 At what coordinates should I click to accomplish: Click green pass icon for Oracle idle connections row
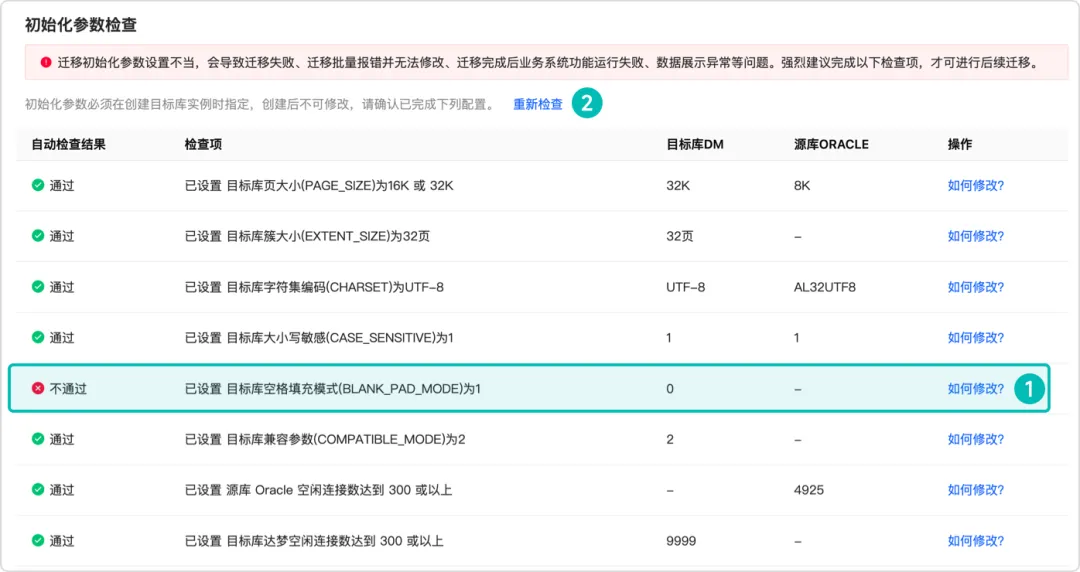click(38, 489)
